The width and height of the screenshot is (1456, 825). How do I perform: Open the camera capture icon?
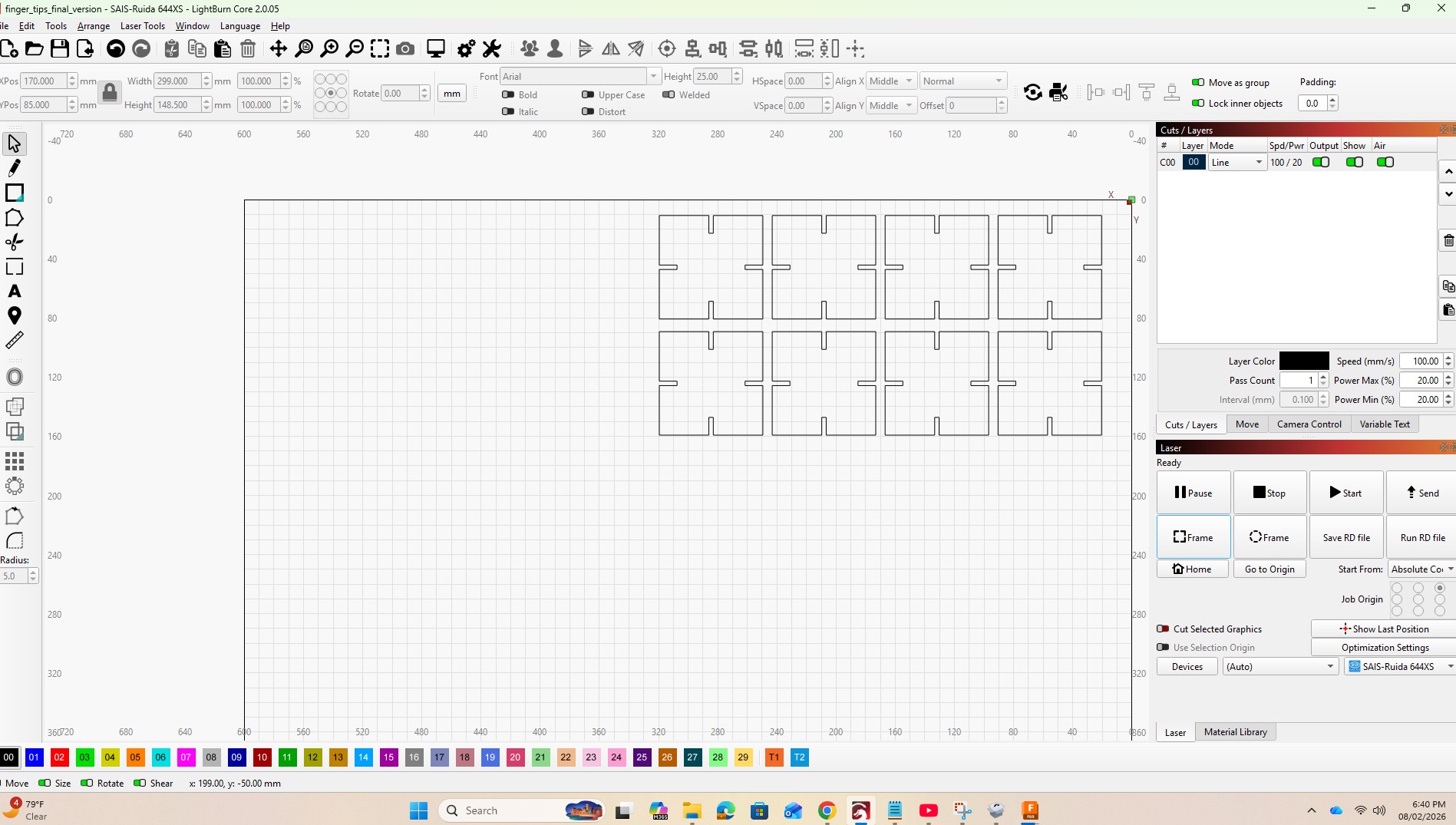pos(405,49)
